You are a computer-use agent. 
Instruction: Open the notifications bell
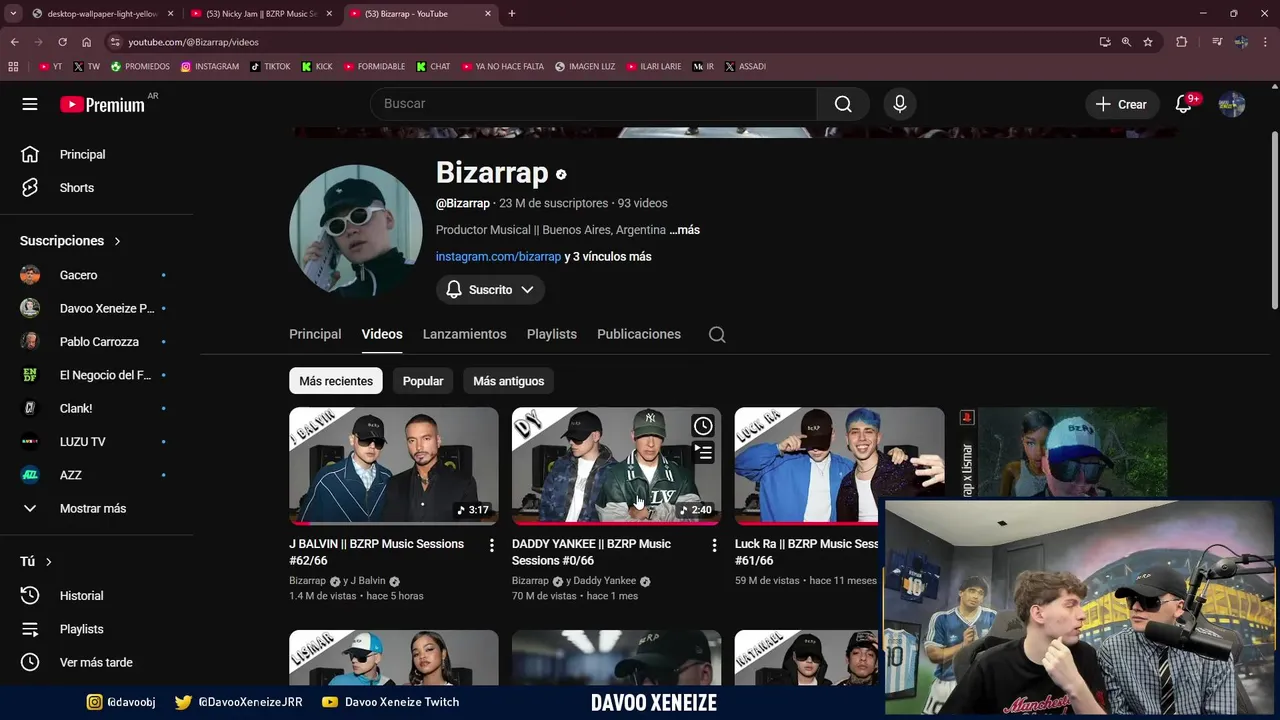(x=1184, y=104)
